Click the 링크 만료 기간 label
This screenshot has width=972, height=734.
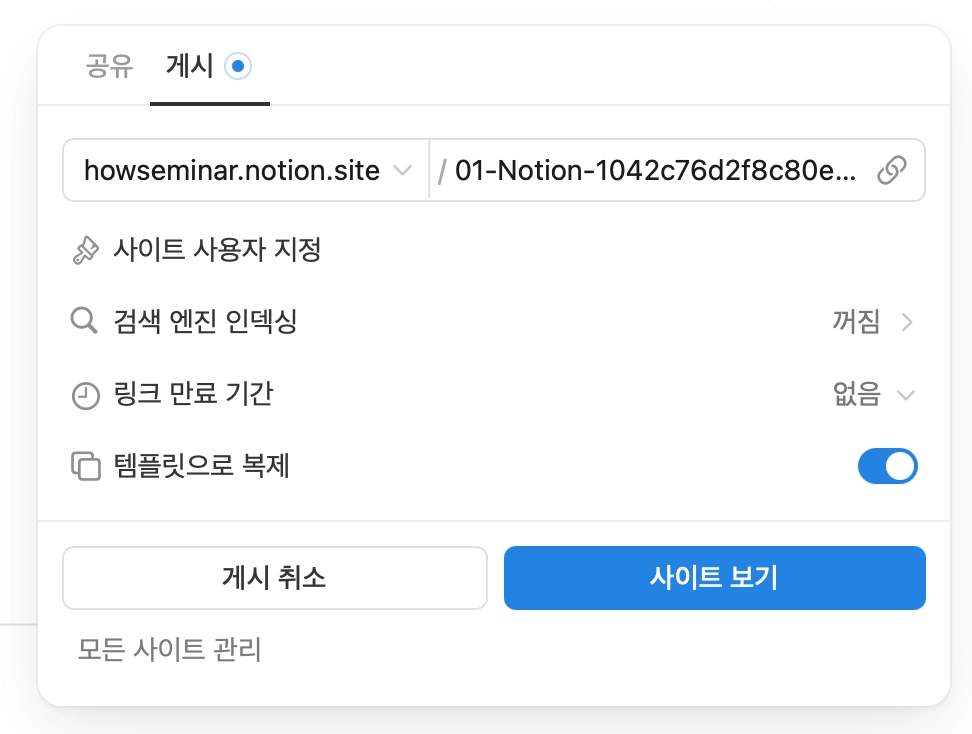(193, 394)
